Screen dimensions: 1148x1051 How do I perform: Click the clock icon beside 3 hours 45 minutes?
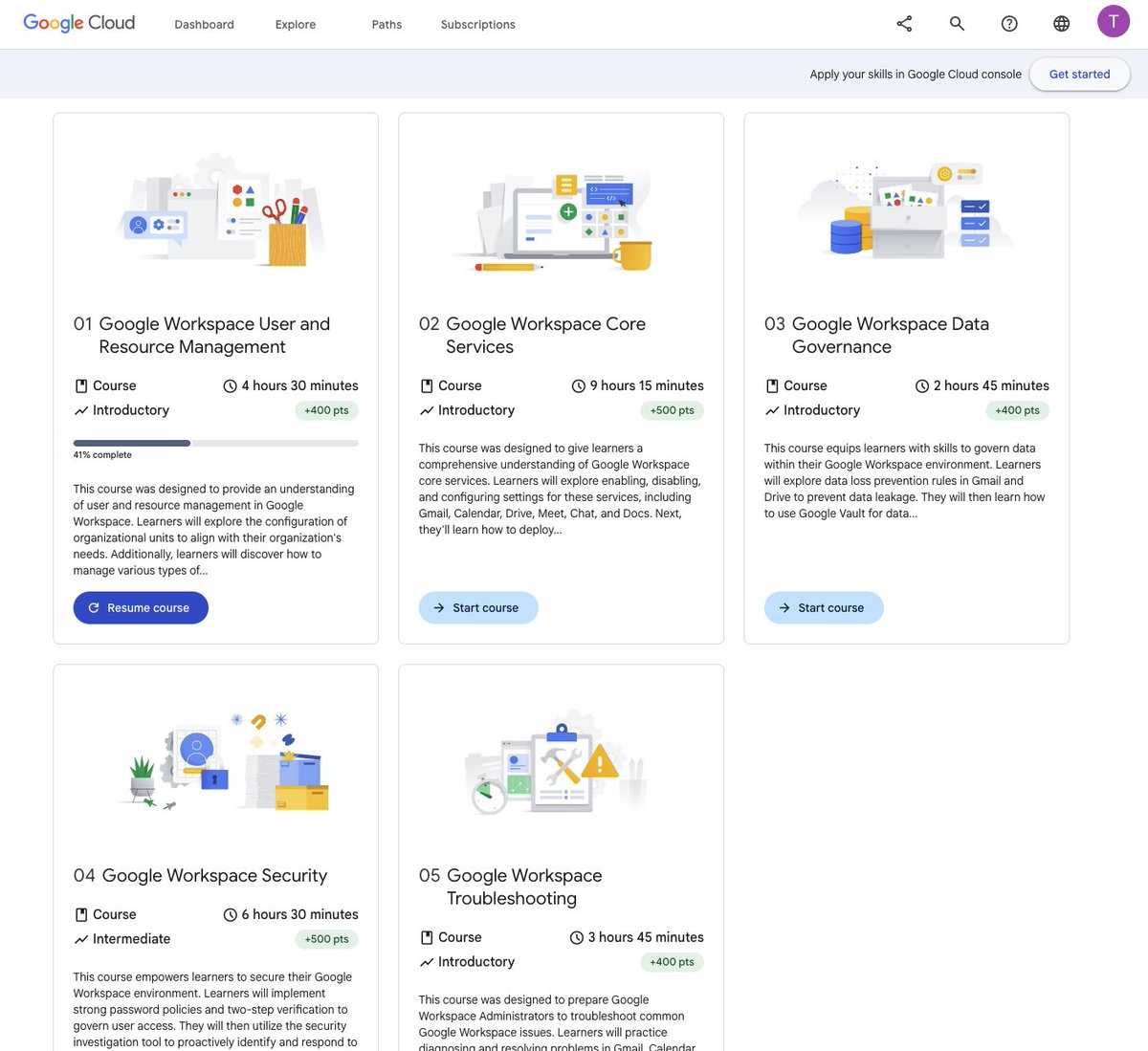coord(576,938)
